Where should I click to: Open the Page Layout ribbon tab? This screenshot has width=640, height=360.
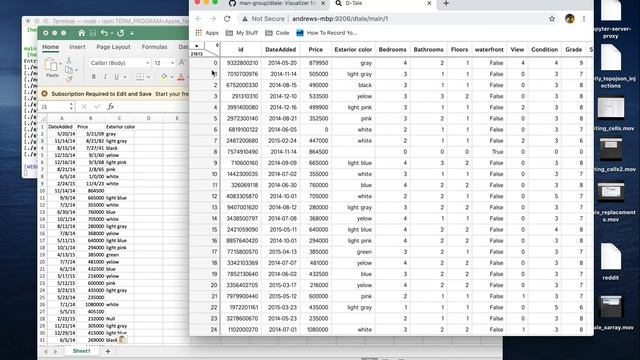(x=113, y=47)
